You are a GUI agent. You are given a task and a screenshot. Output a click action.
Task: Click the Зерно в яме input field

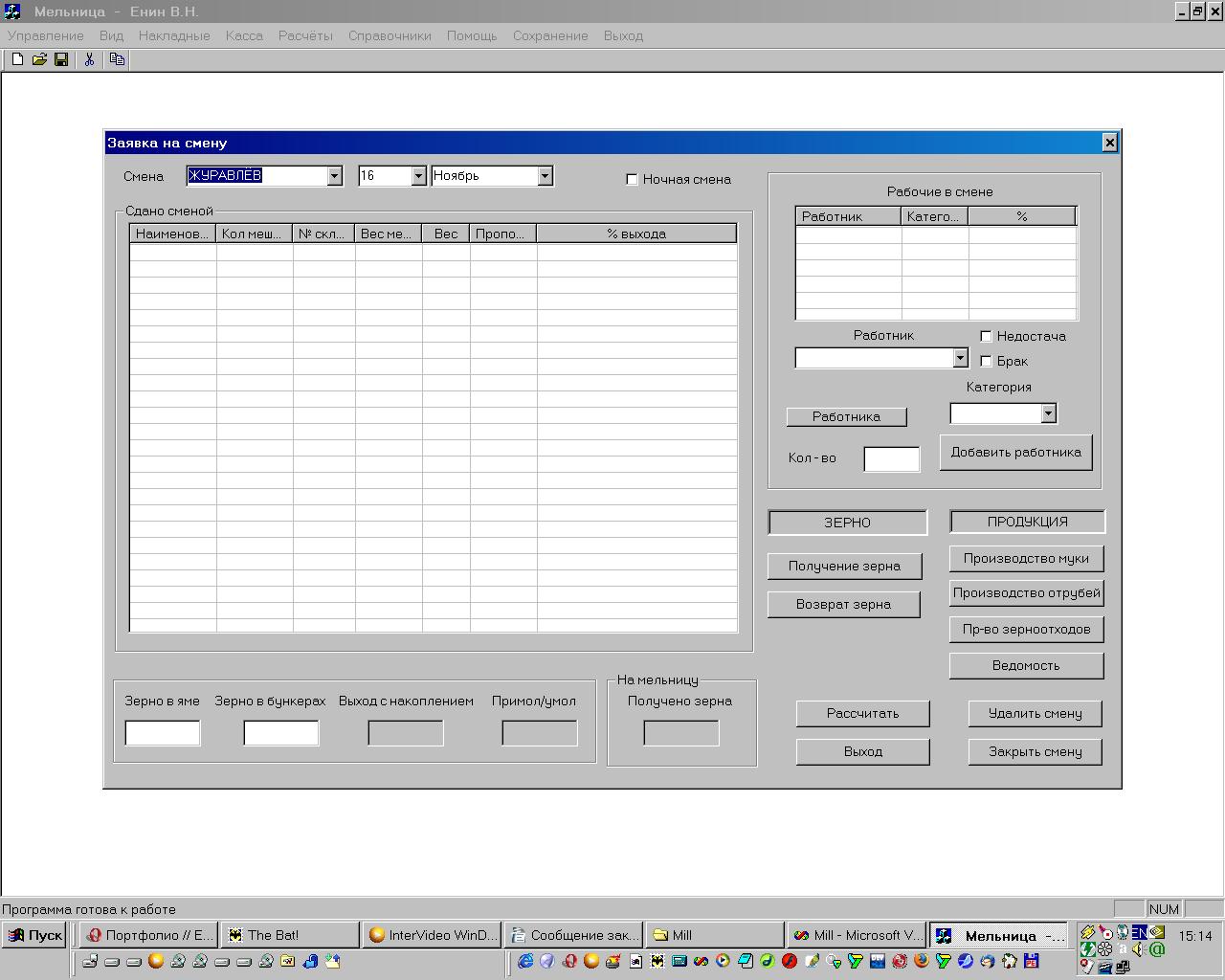pos(163,733)
